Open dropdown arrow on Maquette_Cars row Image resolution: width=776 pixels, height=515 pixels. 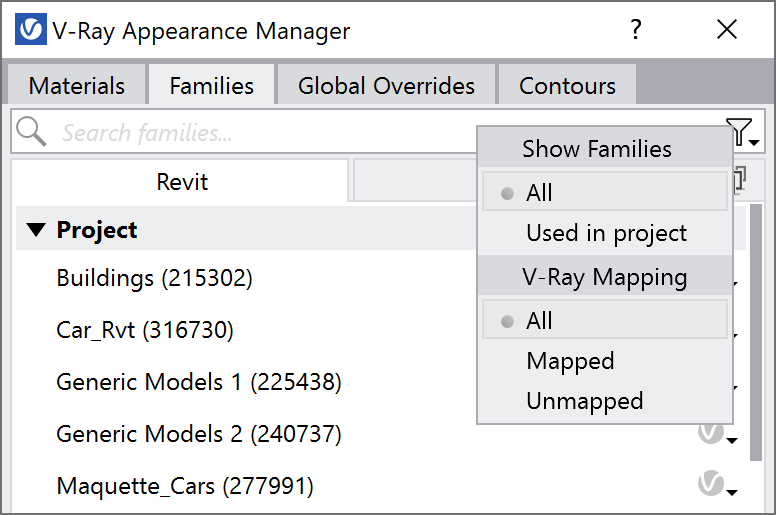[732, 492]
